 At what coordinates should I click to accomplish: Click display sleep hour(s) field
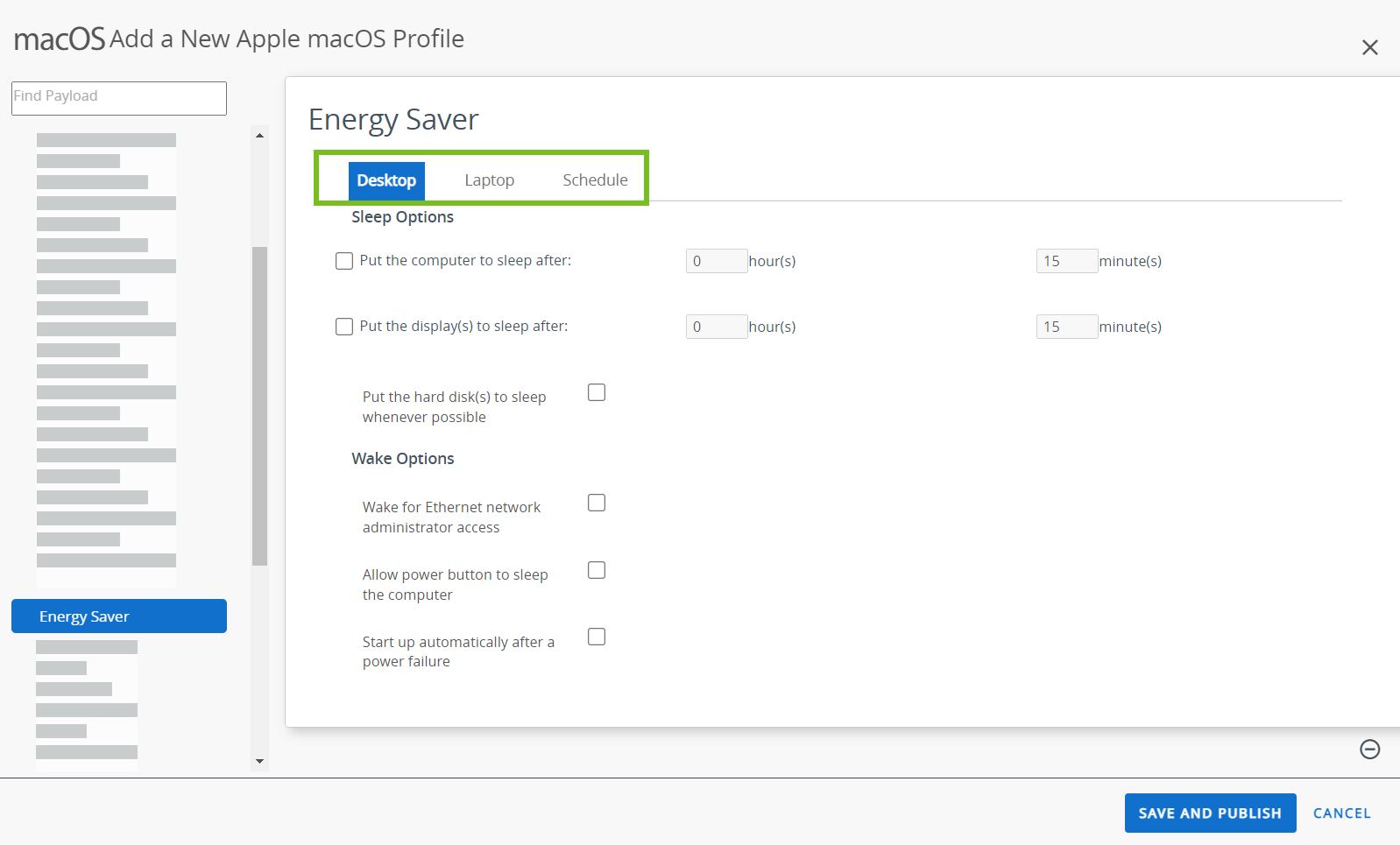(717, 327)
